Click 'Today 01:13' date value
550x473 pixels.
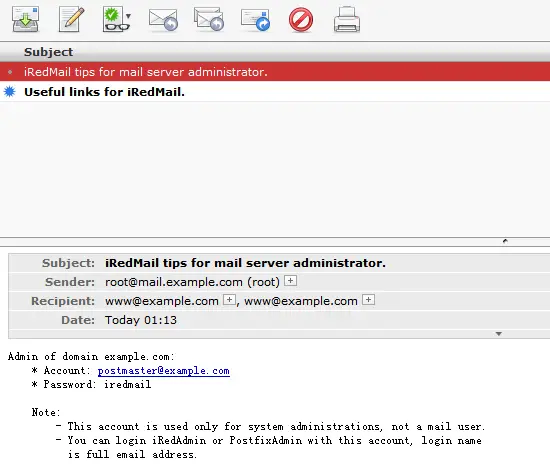click(x=141, y=320)
